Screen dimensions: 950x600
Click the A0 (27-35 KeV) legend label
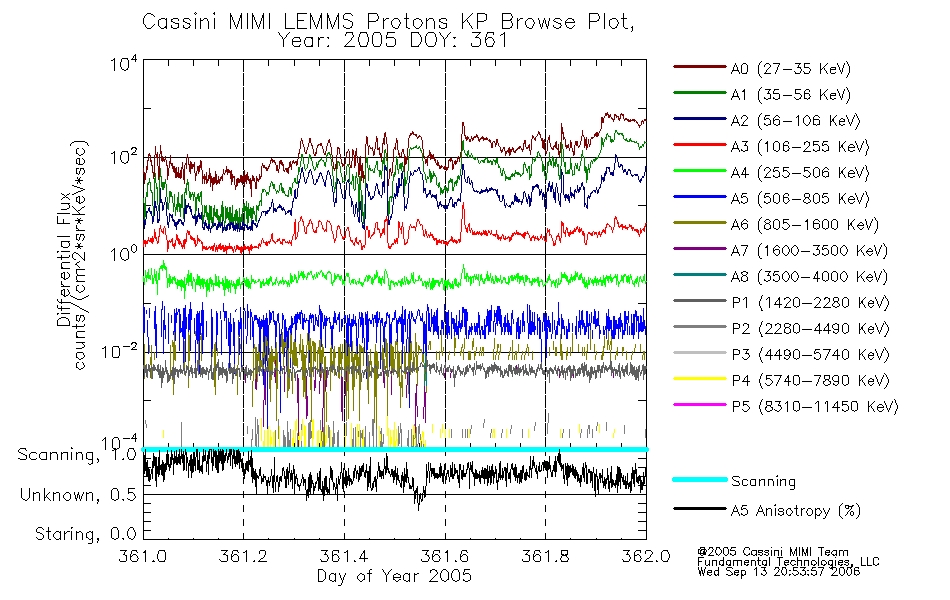tap(790, 69)
